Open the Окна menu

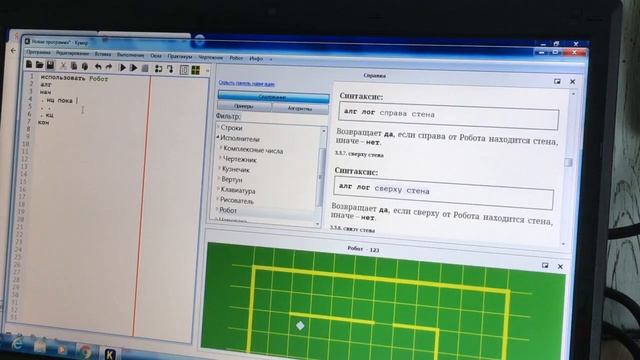tap(156, 56)
